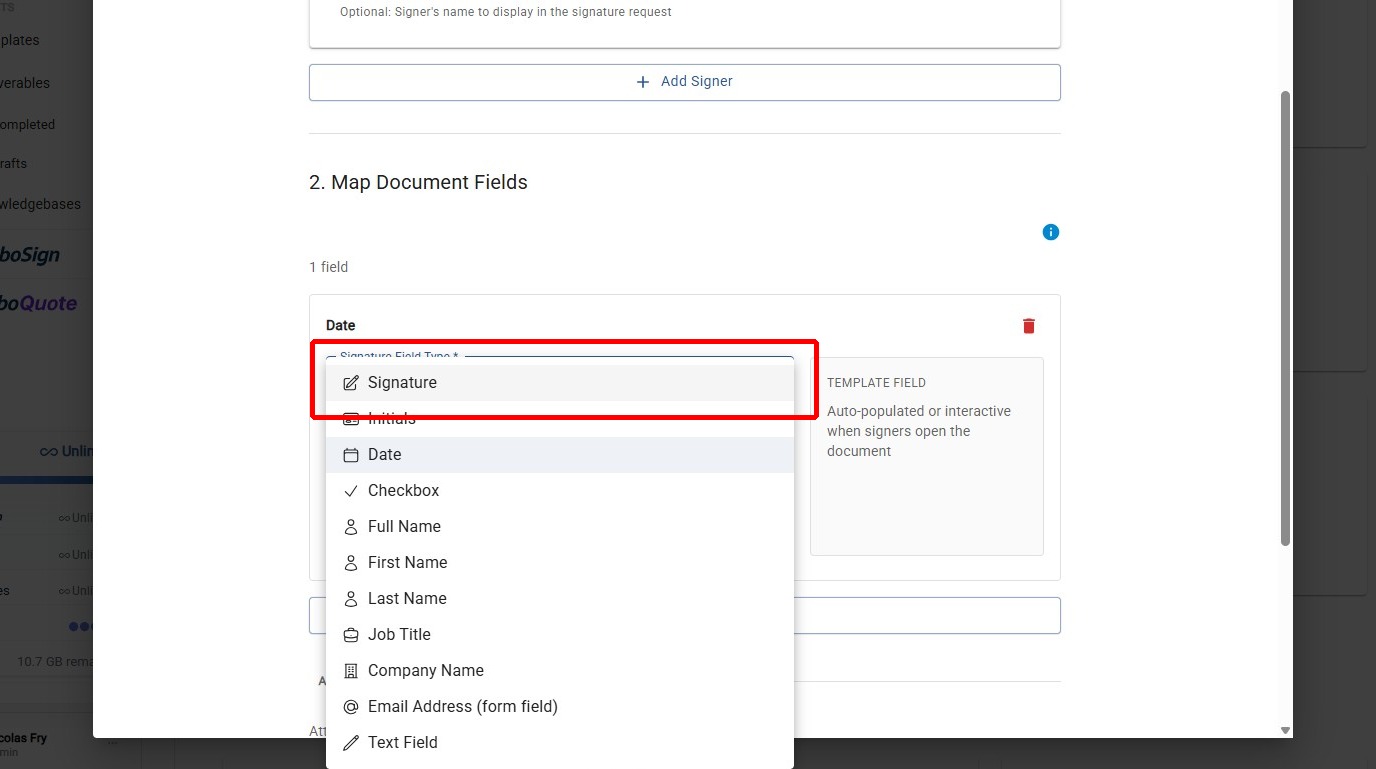Click Add Signer
1376x769 pixels.
[x=685, y=81]
